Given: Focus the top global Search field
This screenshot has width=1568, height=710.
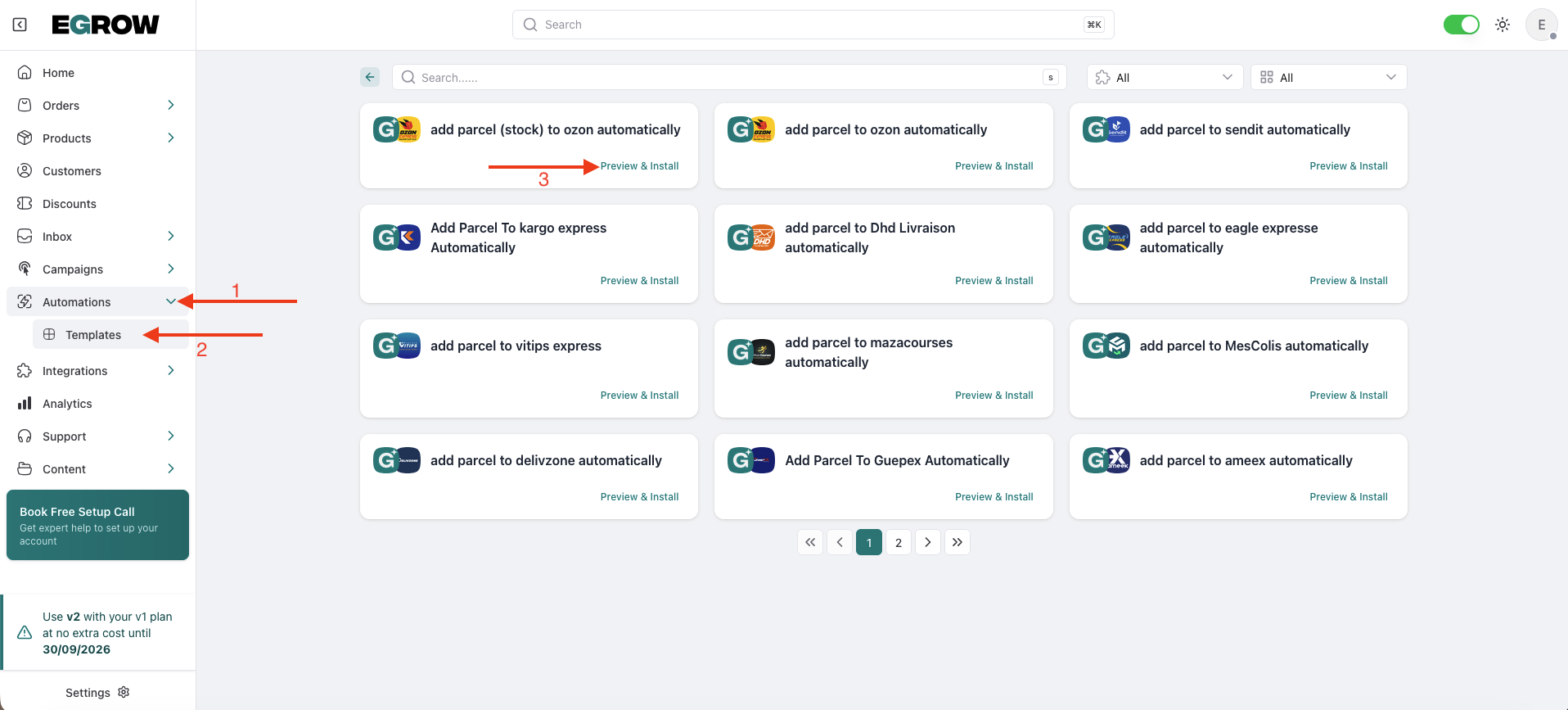Looking at the screenshot, I should (813, 25).
